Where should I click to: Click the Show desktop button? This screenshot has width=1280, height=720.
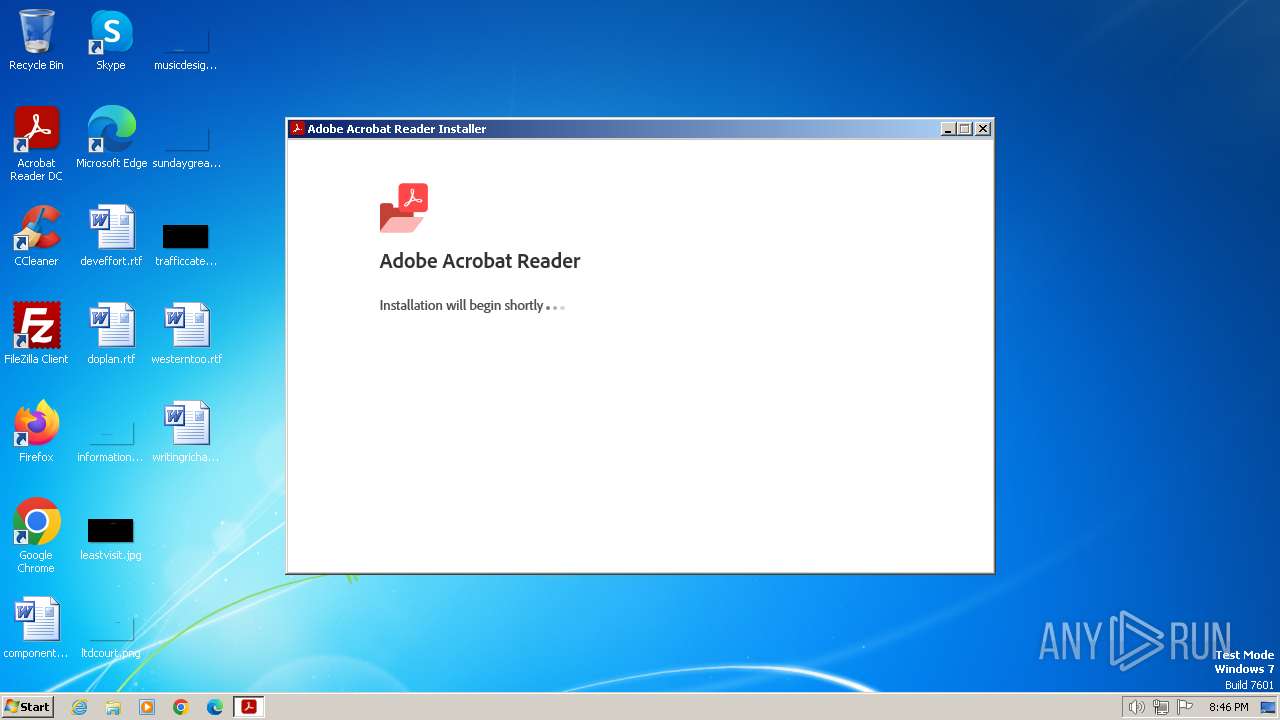tap(1269, 707)
